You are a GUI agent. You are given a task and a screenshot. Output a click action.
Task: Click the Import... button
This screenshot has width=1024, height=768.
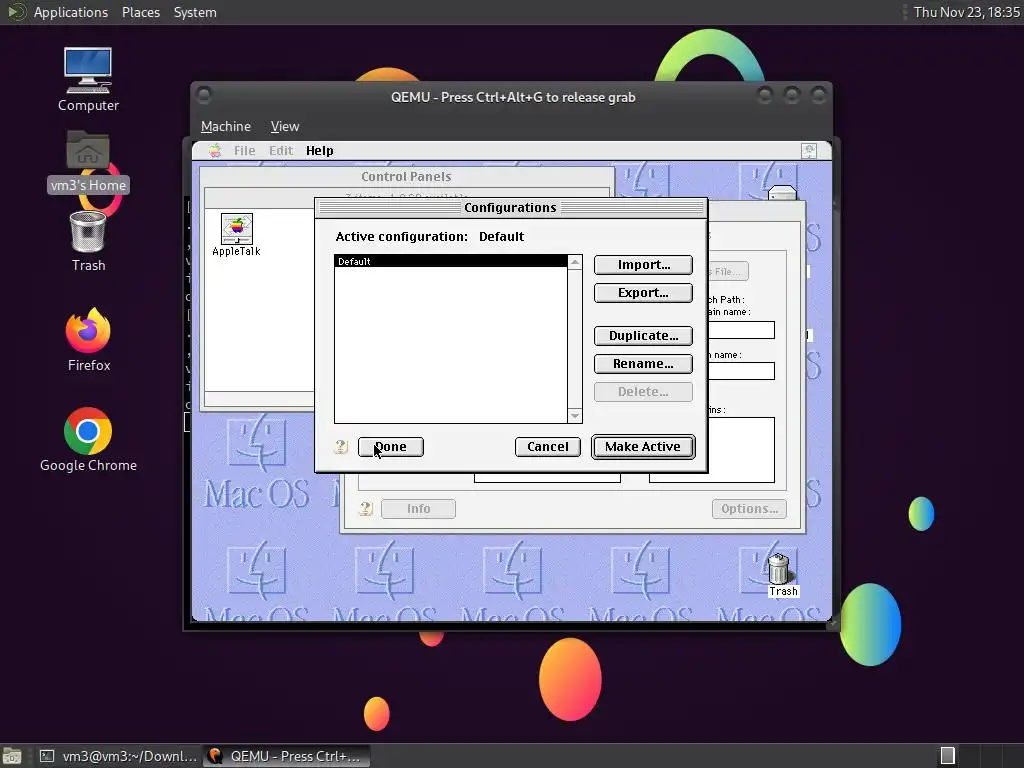pos(643,264)
